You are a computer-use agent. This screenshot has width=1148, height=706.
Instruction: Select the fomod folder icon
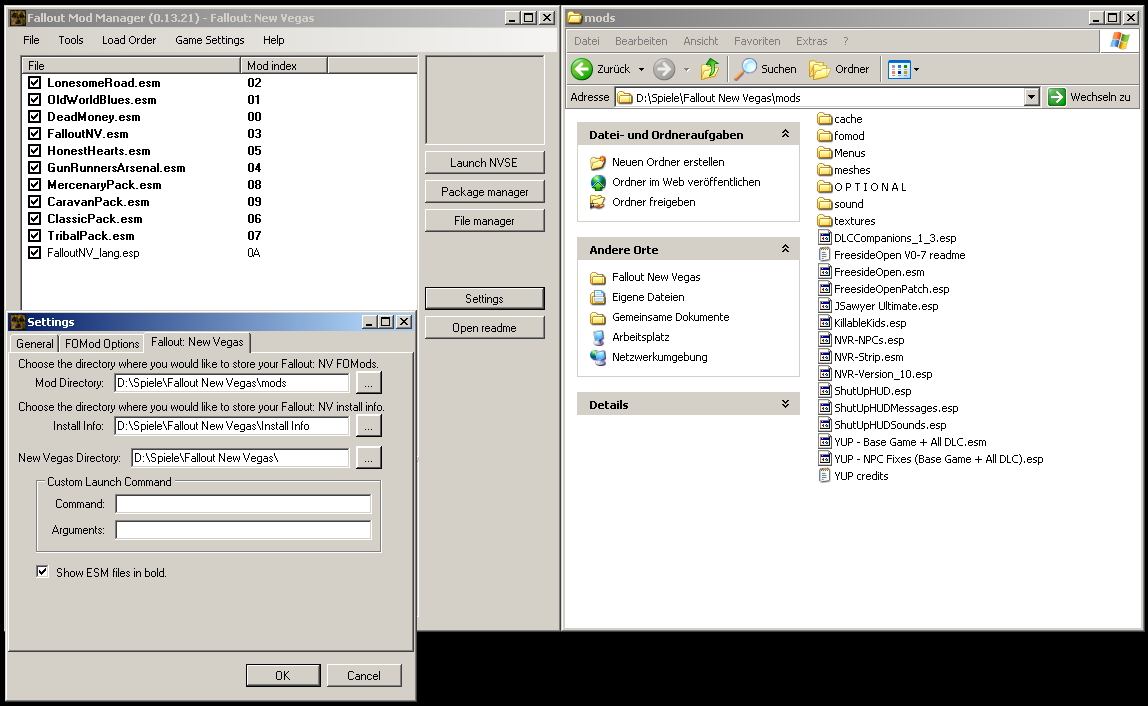(x=825, y=135)
